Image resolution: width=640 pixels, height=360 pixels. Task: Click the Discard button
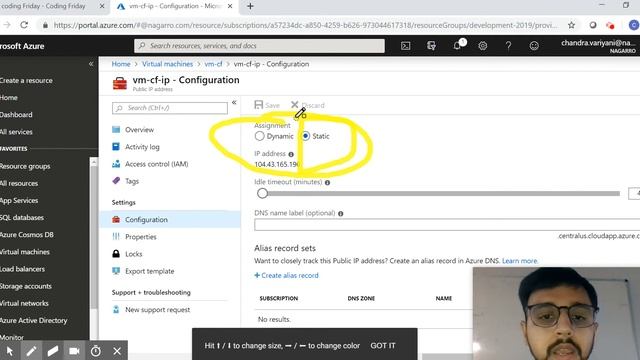point(308,105)
